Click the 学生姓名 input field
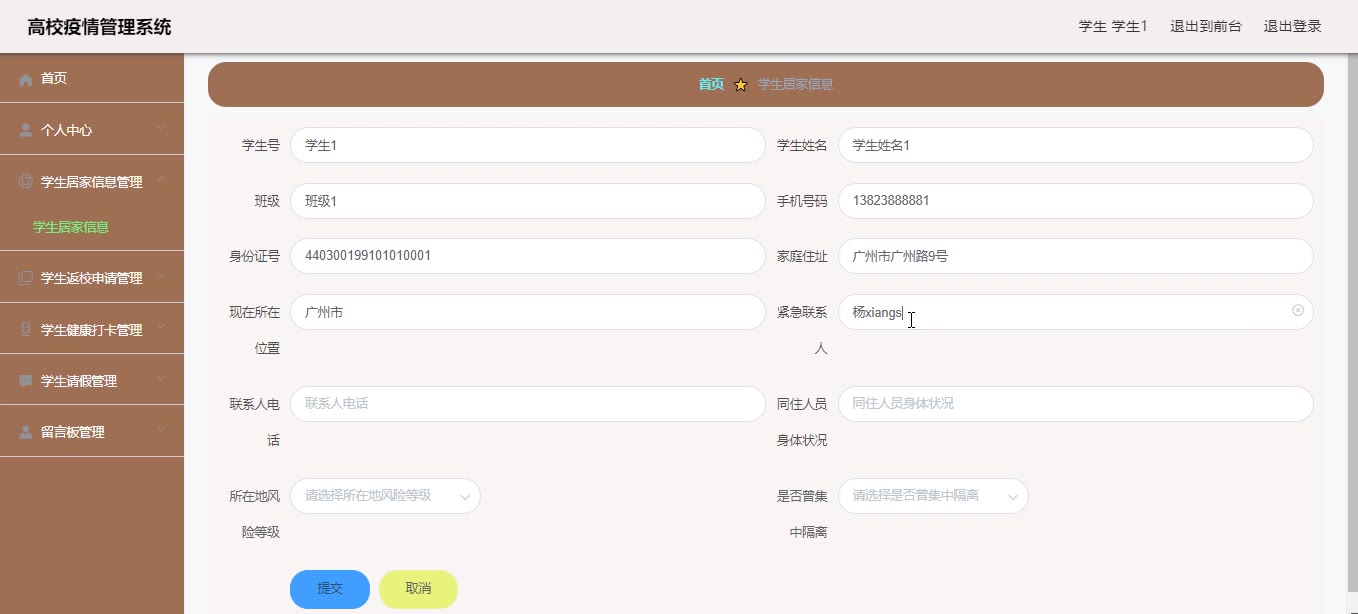 pos(1076,145)
